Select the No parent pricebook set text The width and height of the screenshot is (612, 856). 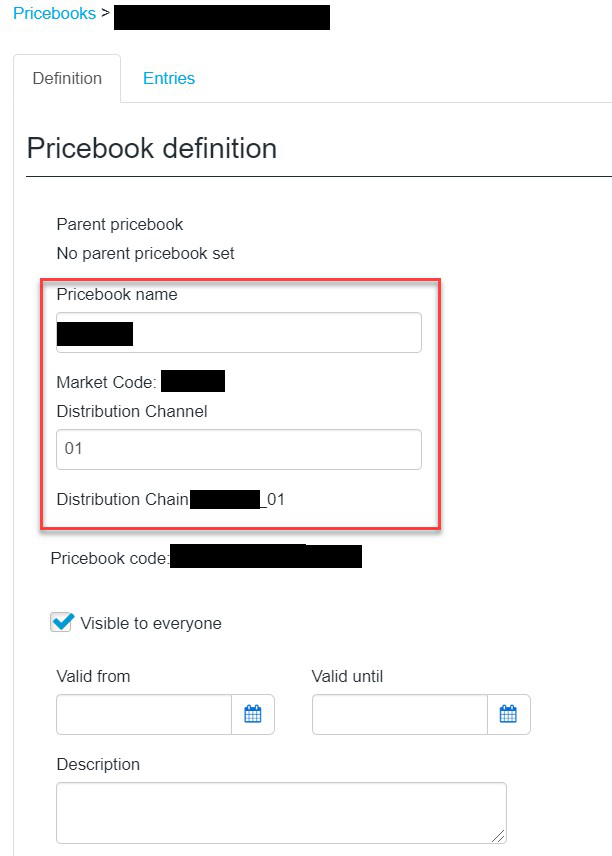coord(146,253)
